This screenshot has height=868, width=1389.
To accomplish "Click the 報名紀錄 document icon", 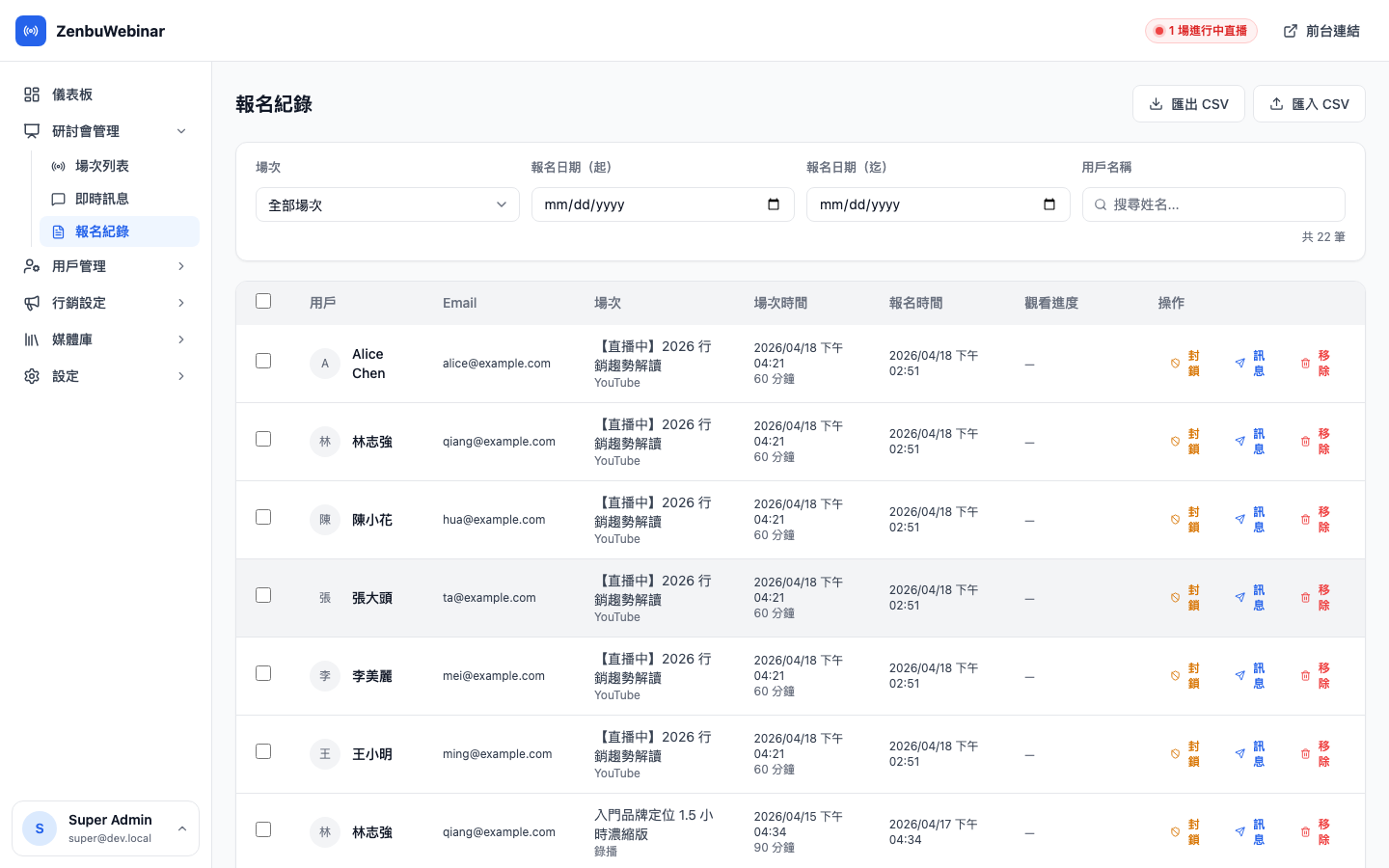I will [x=58, y=231].
